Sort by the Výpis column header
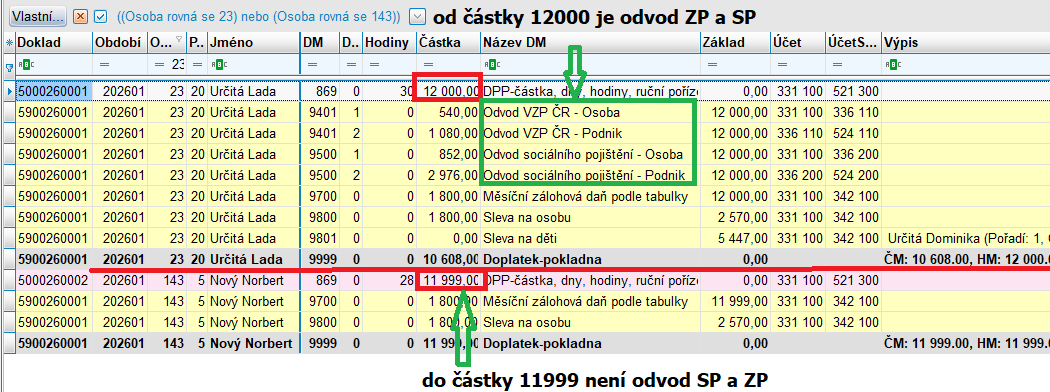Viewport: 1050px width, 392px height. 965,43
